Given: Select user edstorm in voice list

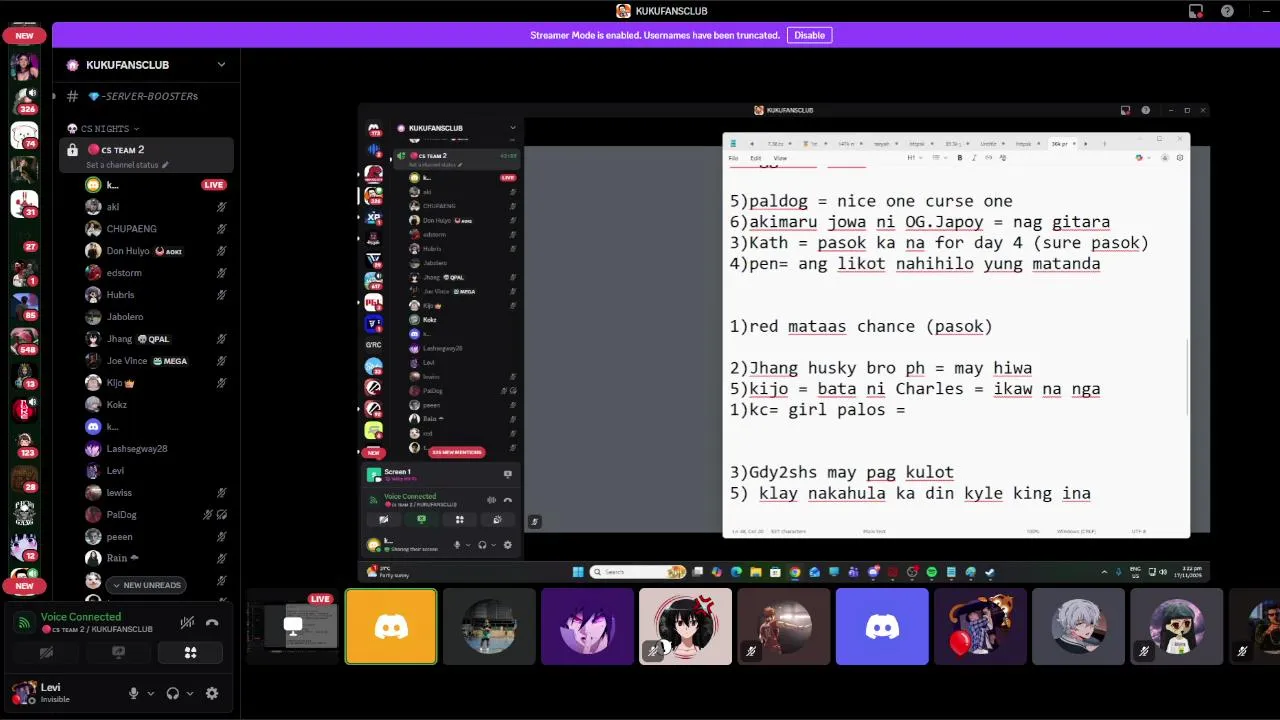Looking at the screenshot, I should (x=156, y=273).
